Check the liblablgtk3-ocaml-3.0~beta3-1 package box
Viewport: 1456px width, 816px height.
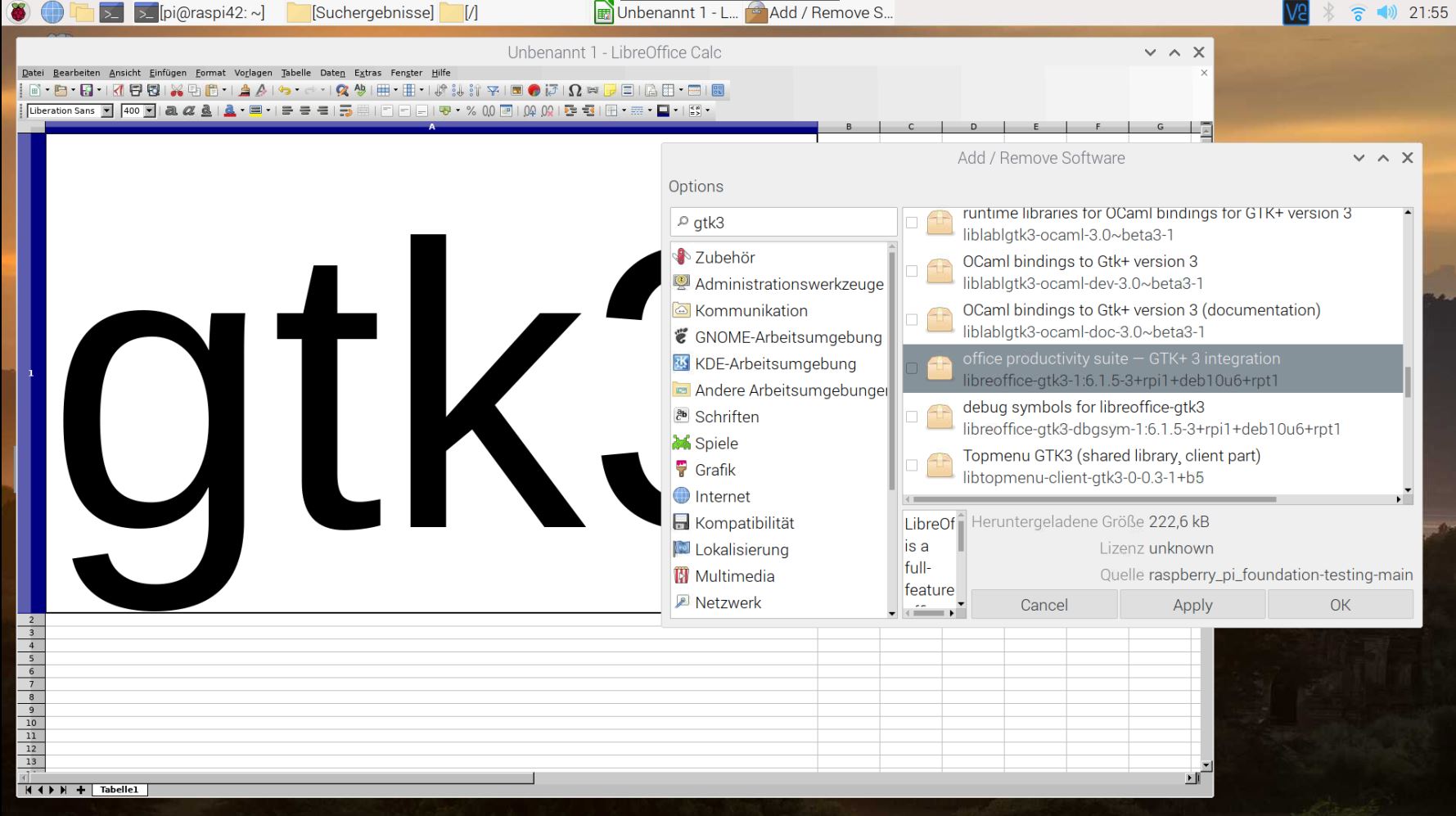pyautogui.click(x=912, y=223)
